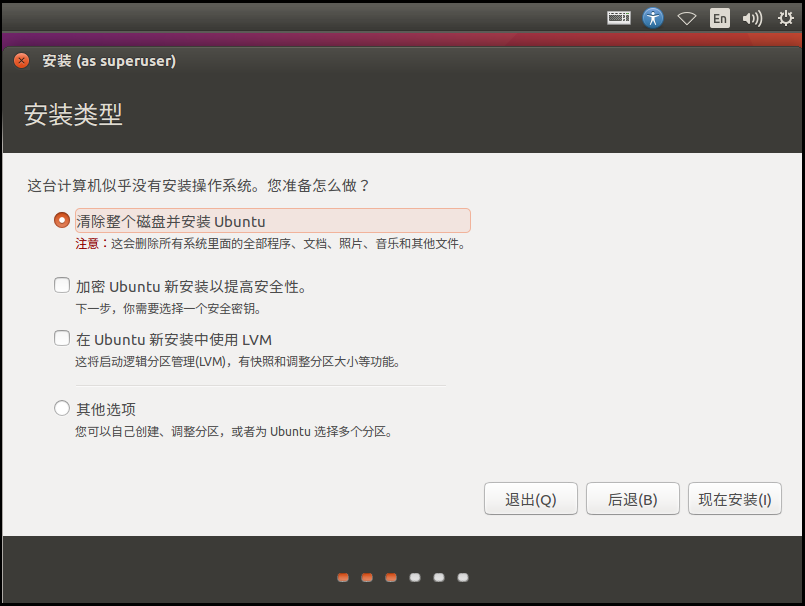Select 清除整个磁盘并安装 Ubuntu radio option

click(62, 220)
